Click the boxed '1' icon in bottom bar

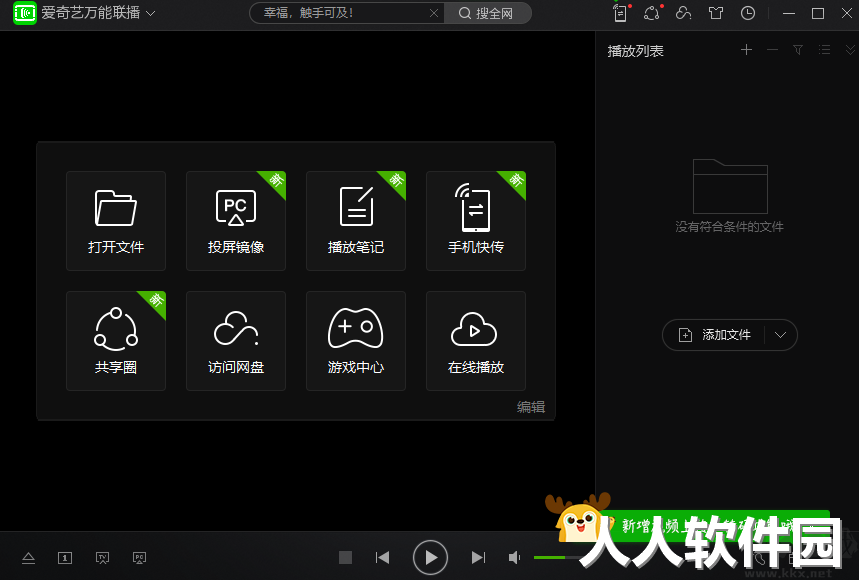tap(65, 558)
